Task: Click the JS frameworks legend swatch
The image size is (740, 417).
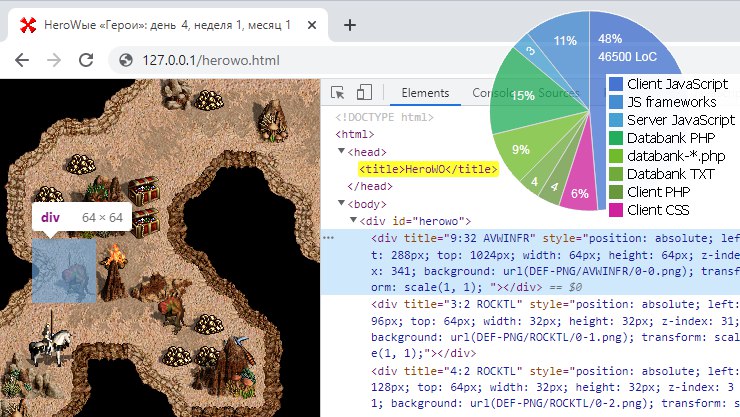Action: pos(616,102)
